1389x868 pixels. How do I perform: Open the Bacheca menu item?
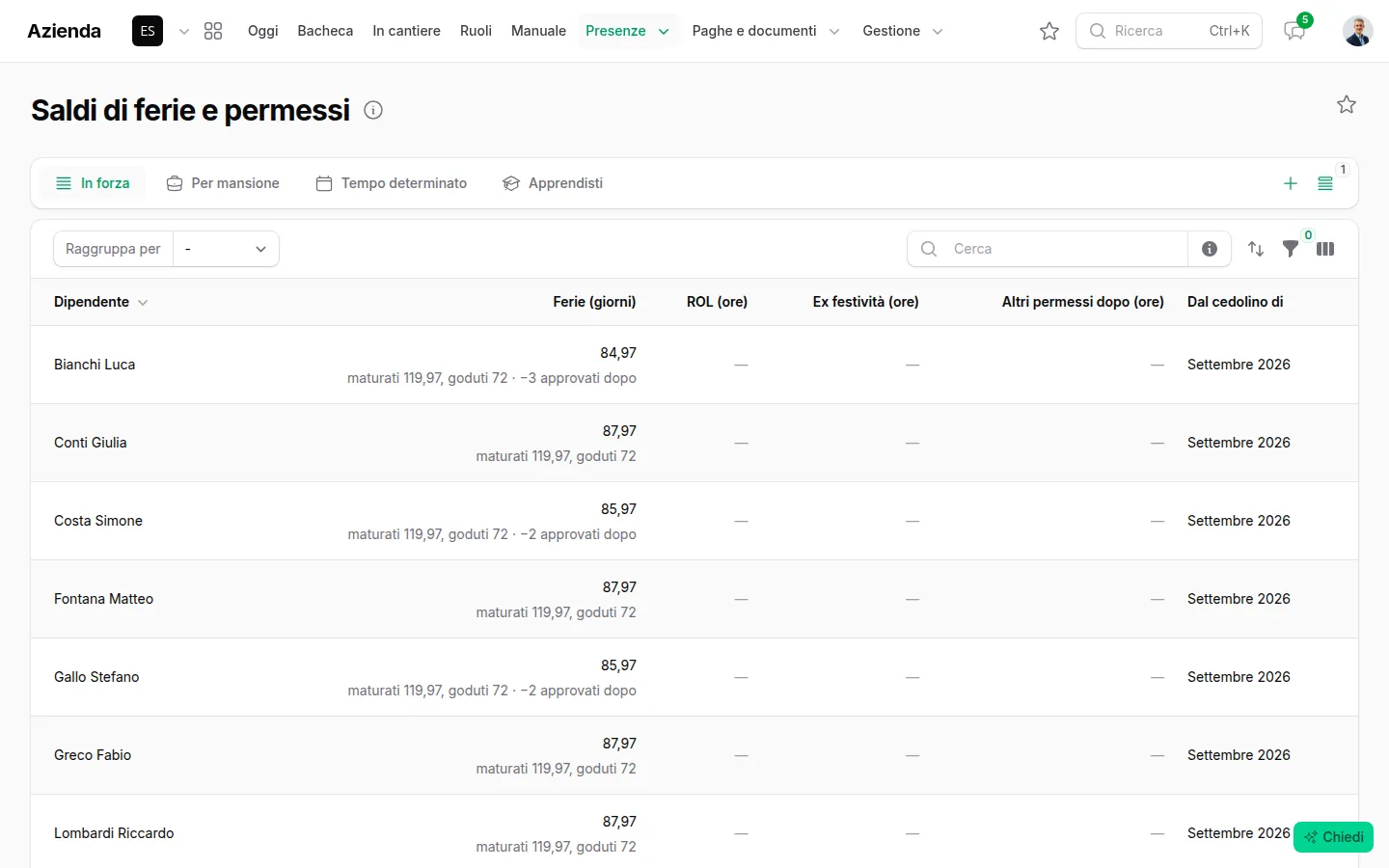(x=325, y=31)
